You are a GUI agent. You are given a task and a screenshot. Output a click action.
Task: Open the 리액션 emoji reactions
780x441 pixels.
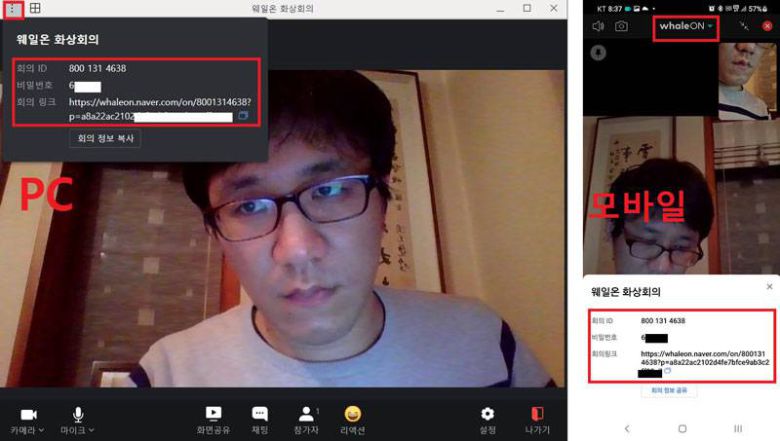click(352, 413)
